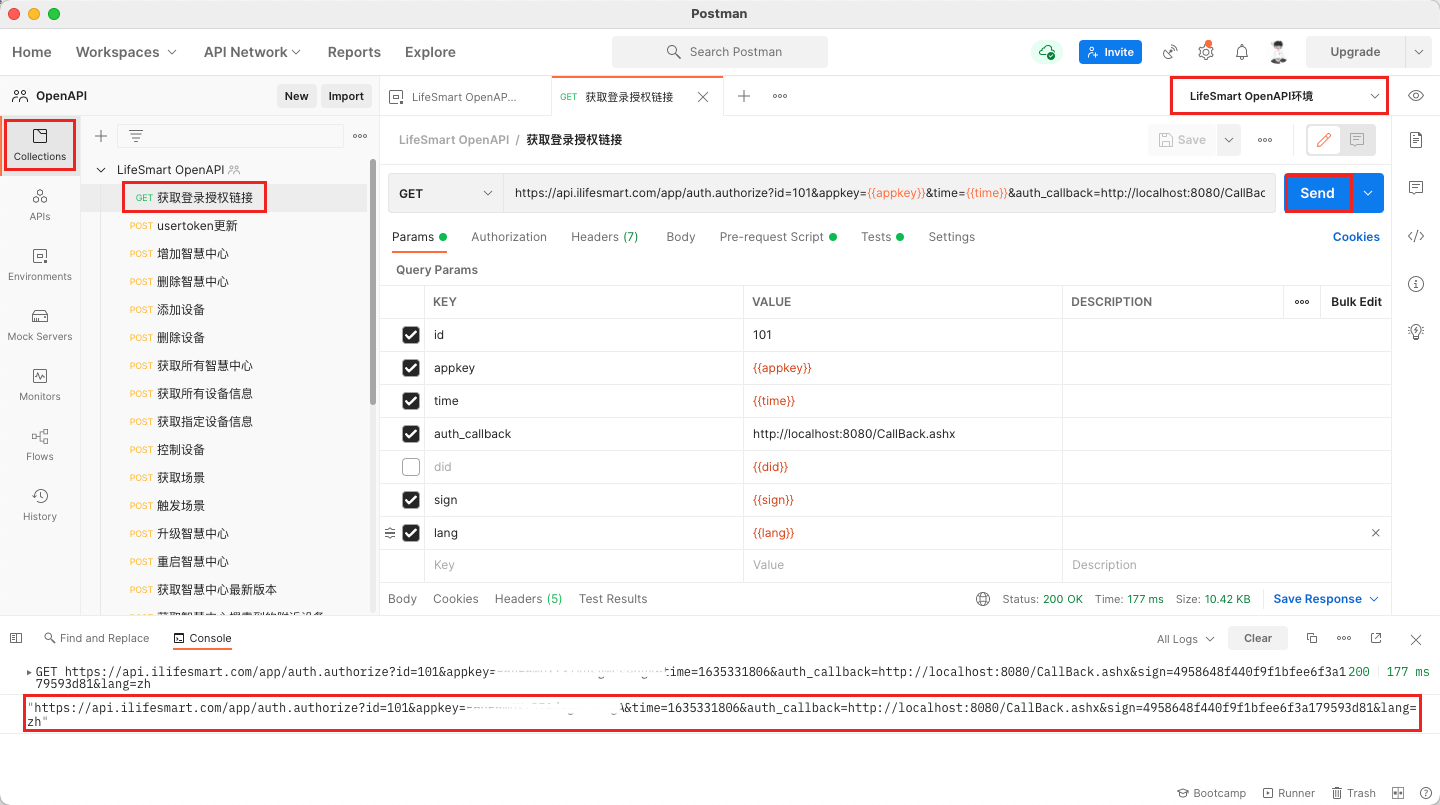
Task: Click the Import button
Action: 346,96
